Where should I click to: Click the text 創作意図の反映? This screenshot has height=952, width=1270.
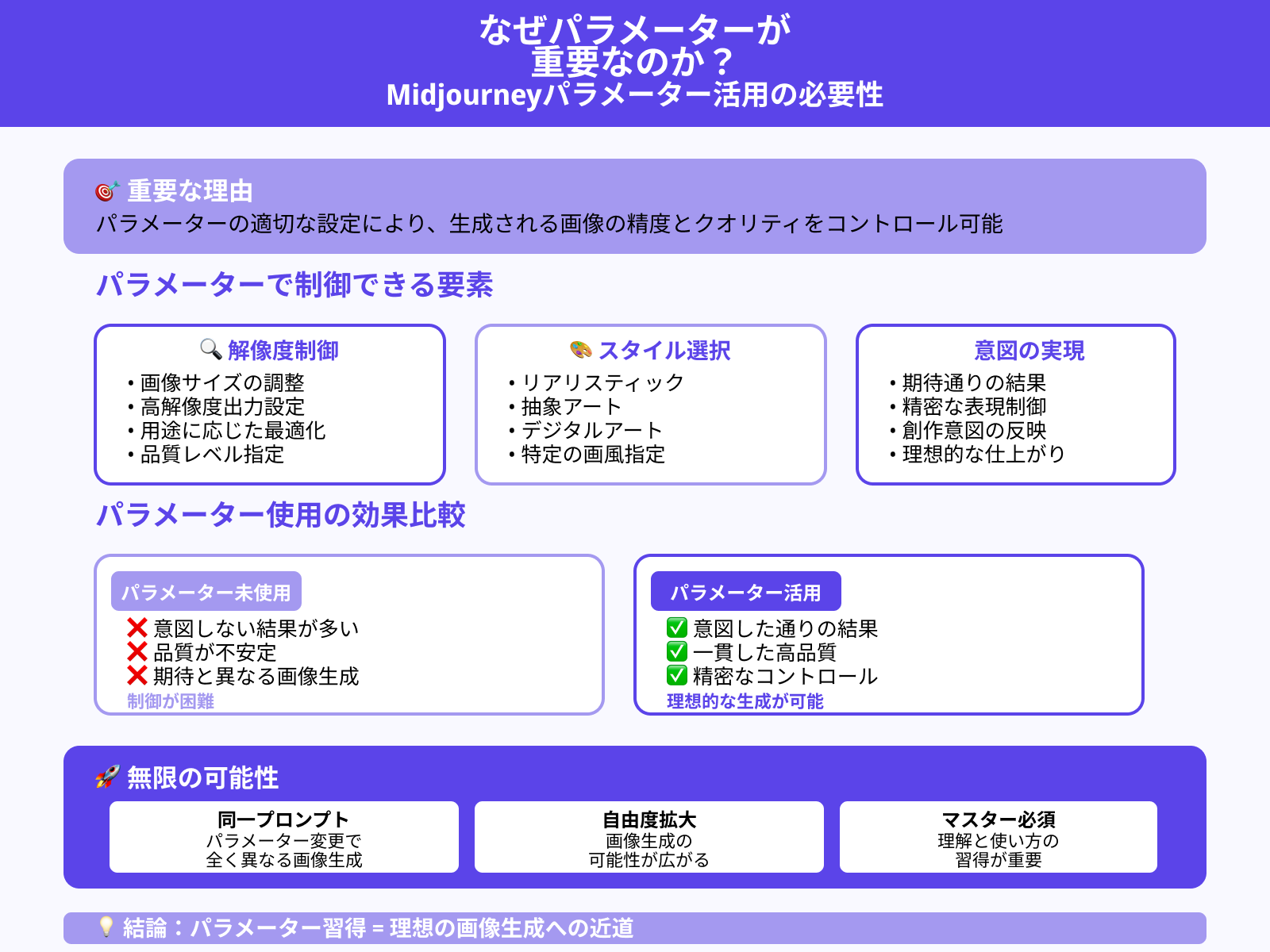coord(974,430)
